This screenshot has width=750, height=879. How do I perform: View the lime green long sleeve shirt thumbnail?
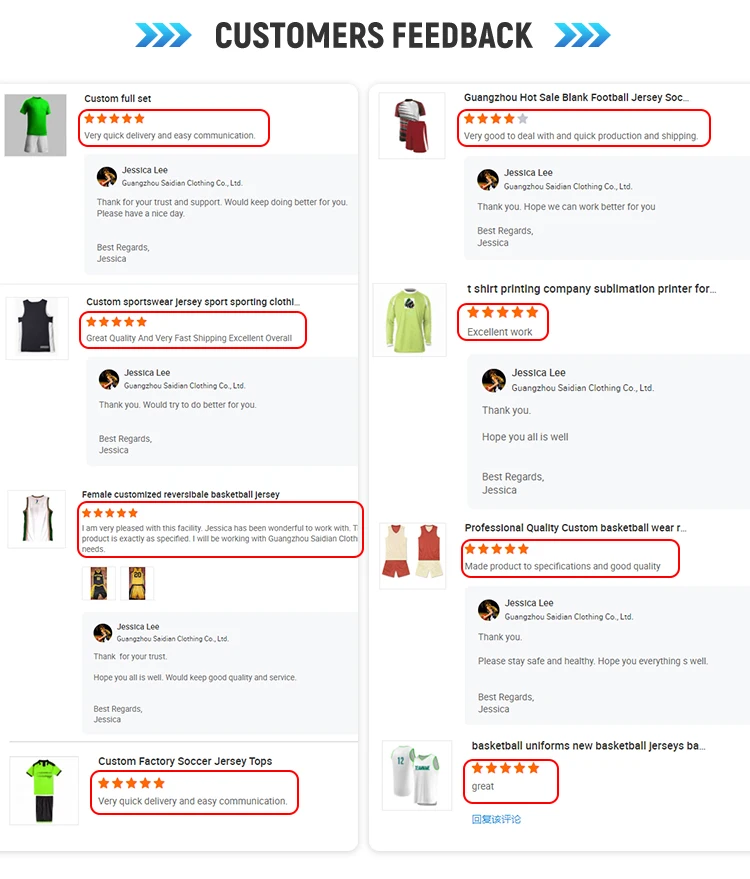(x=410, y=320)
